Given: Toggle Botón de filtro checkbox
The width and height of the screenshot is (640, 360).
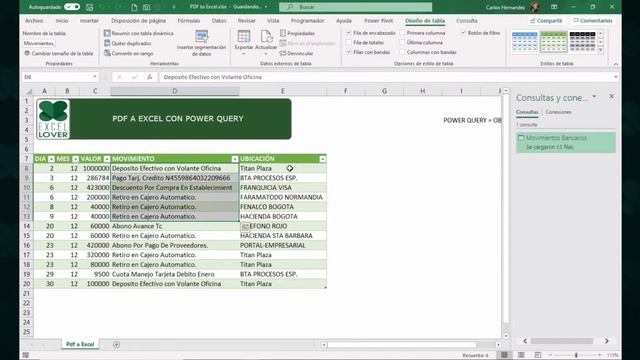Looking at the screenshot, I should [463, 33].
